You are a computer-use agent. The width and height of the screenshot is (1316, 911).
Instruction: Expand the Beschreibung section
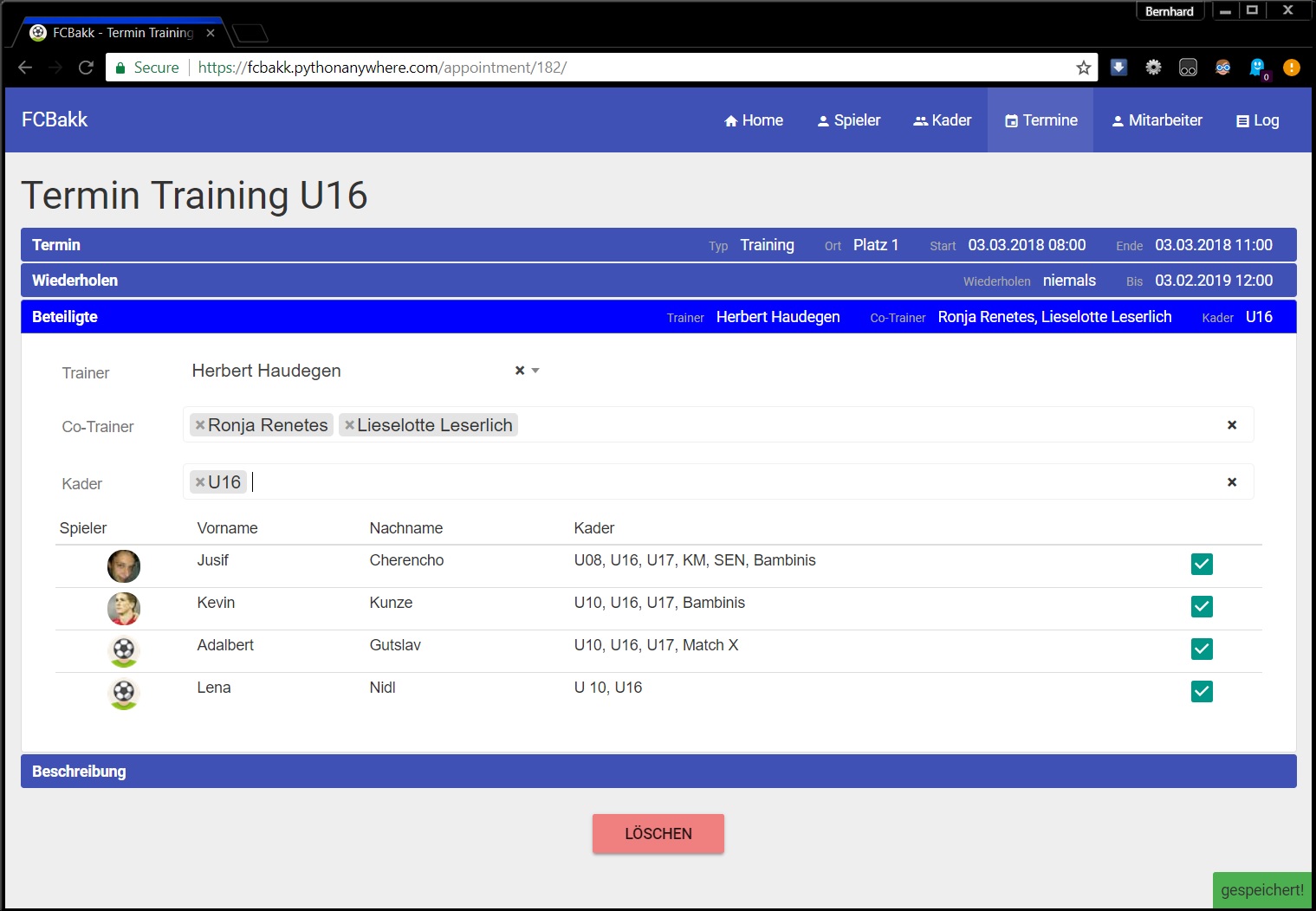click(x=79, y=772)
